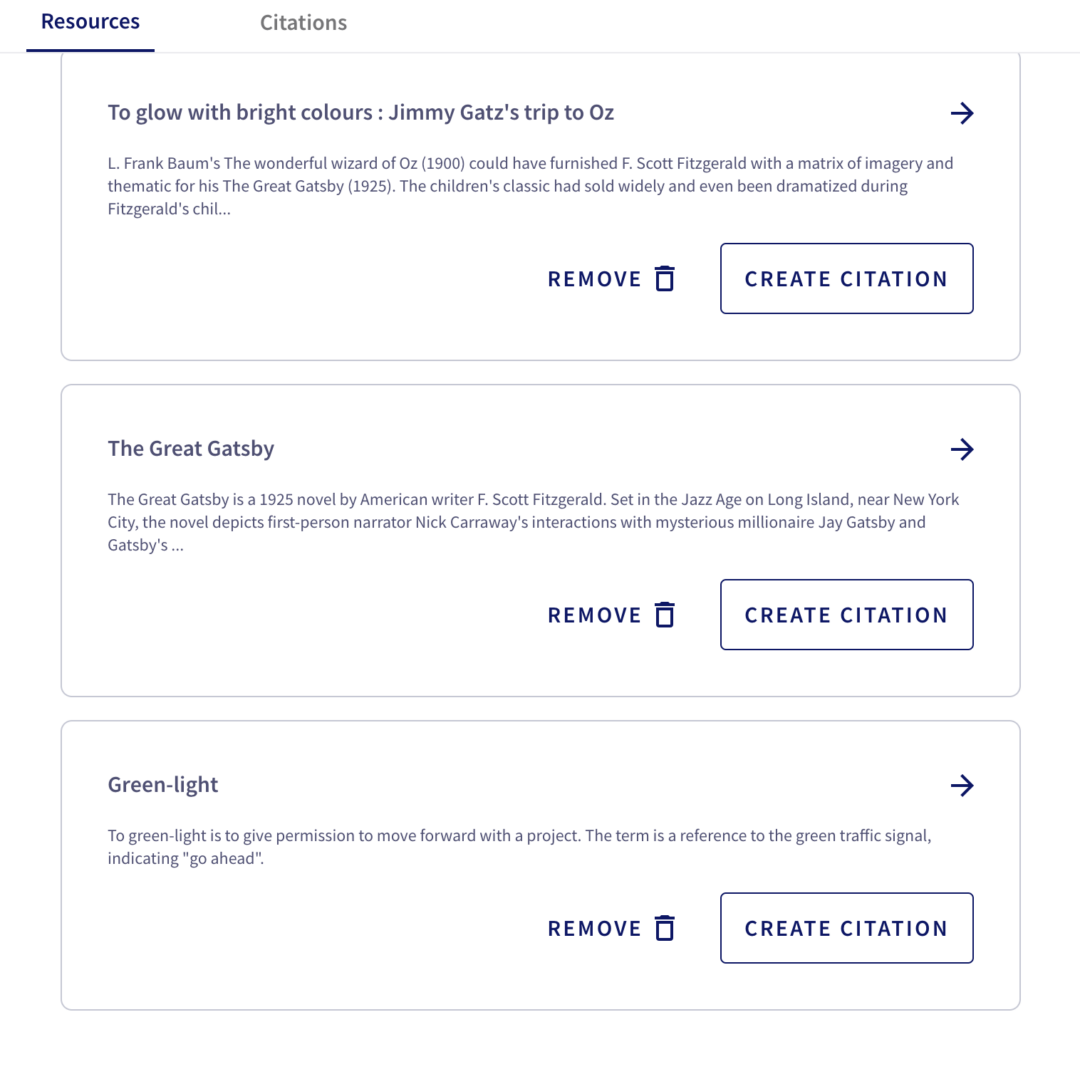Image resolution: width=1080 pixels, height=1074 pixels.
Task: Click Create Citation for the Oz resource
Action: point(846,278)
